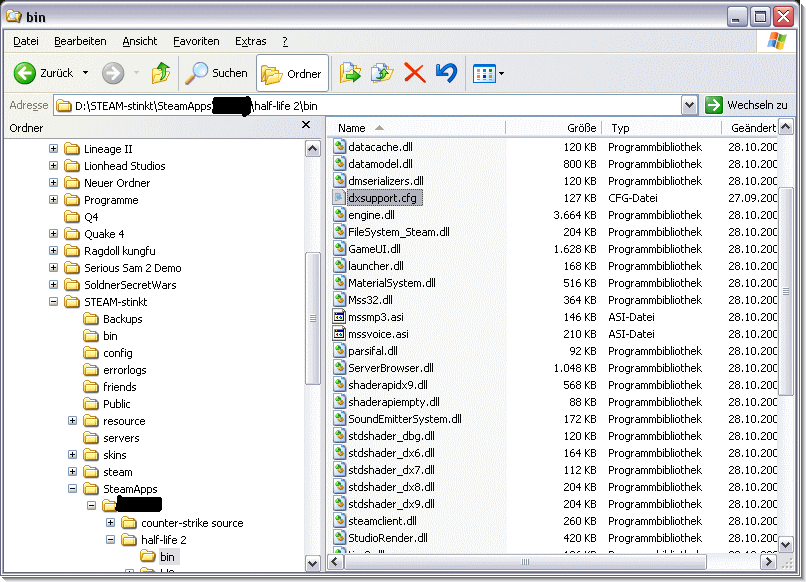Click file list vertical scrollbar thumb
The height and width of the screenshot is (582, 806).
(x=785, y=291)
